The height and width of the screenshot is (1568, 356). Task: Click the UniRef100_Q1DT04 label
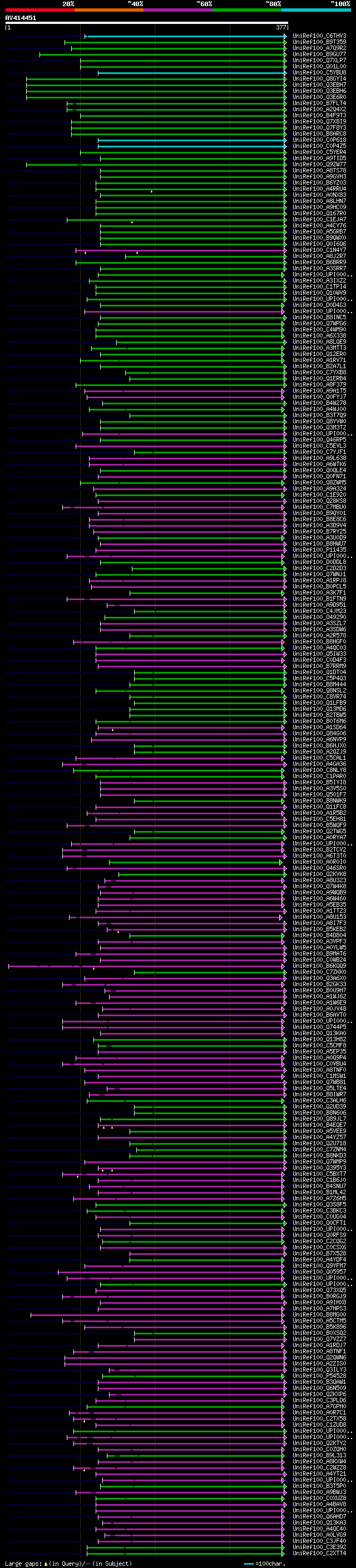click(x=319, y=672)
